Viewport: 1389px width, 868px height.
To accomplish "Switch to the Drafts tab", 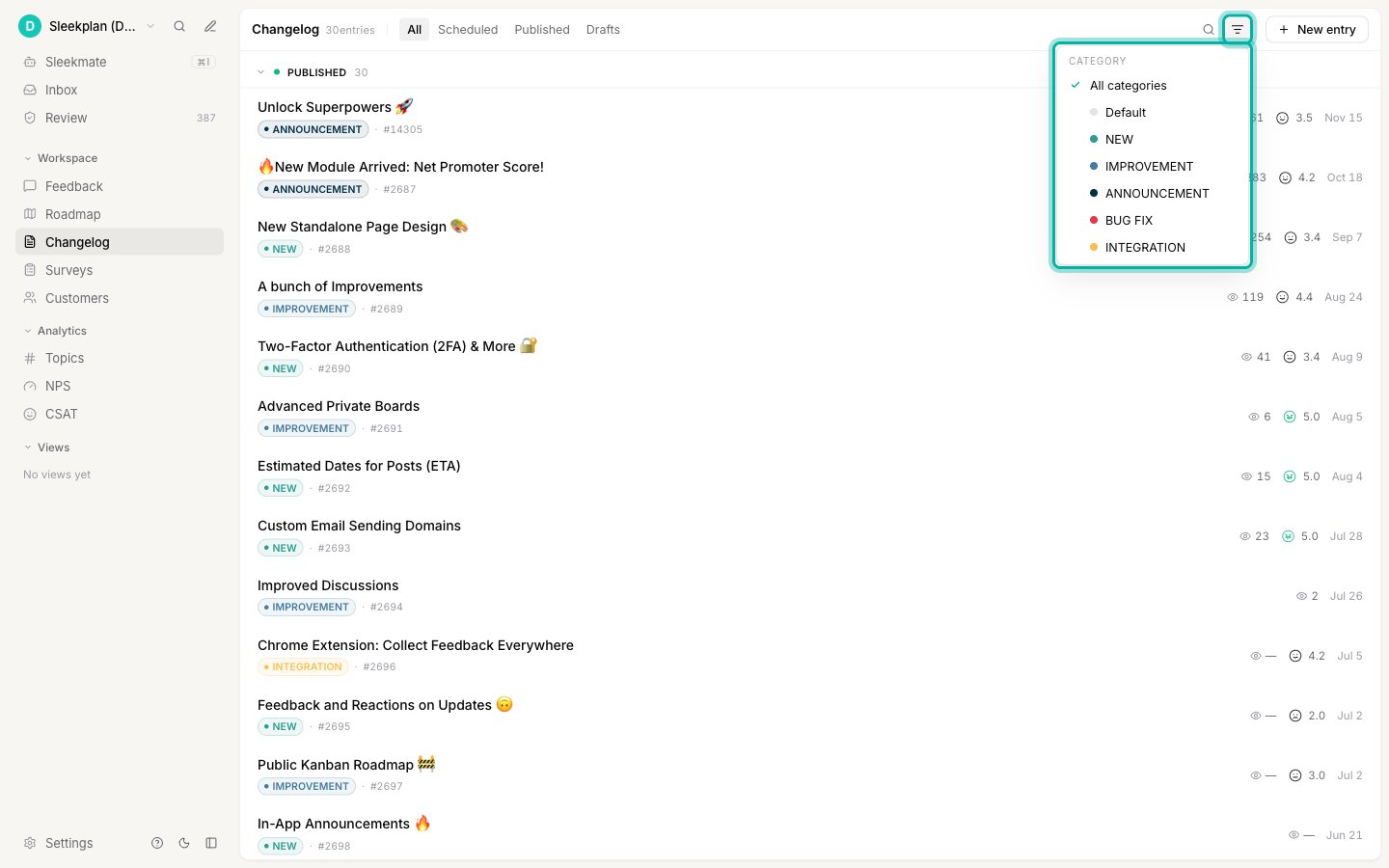I will pos(603,30).
